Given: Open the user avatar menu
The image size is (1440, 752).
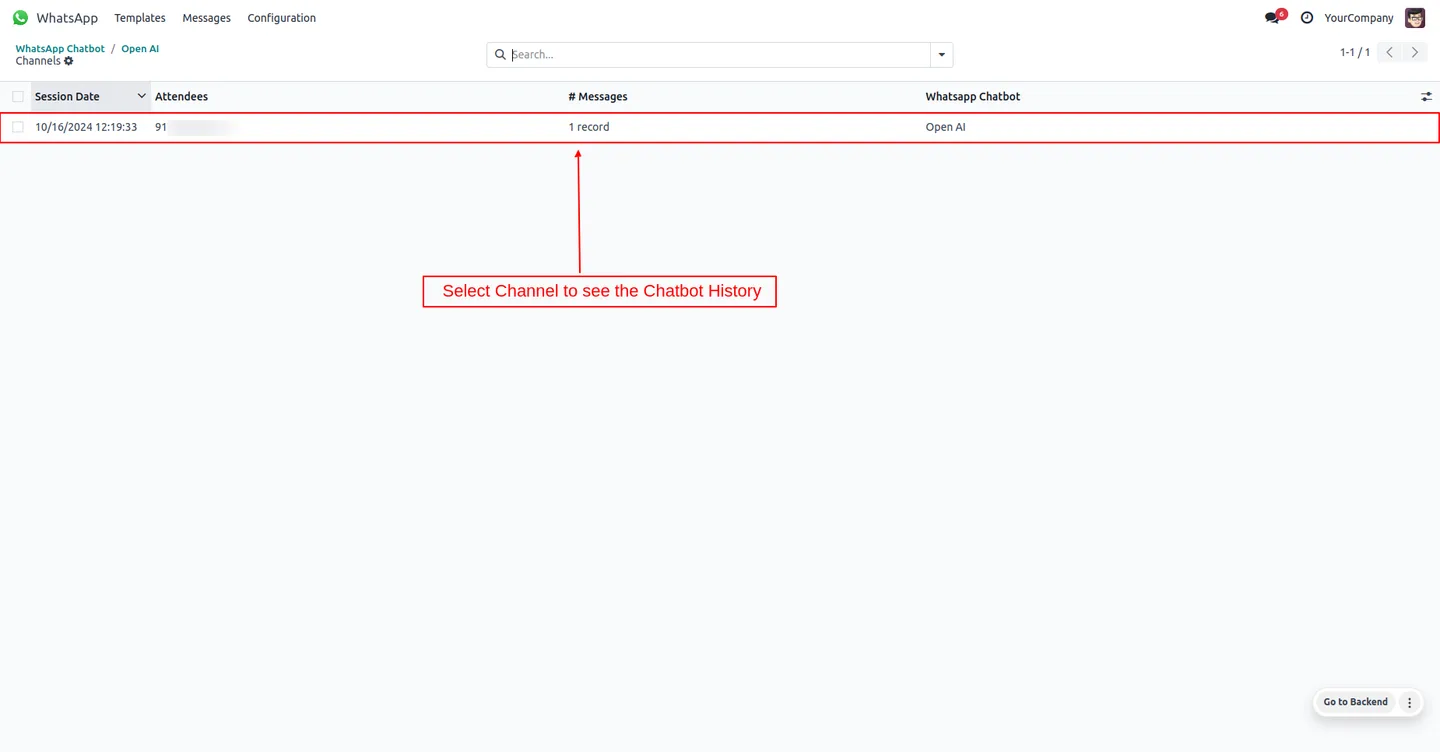Looking at the screenshot, I should (1415, 18).
